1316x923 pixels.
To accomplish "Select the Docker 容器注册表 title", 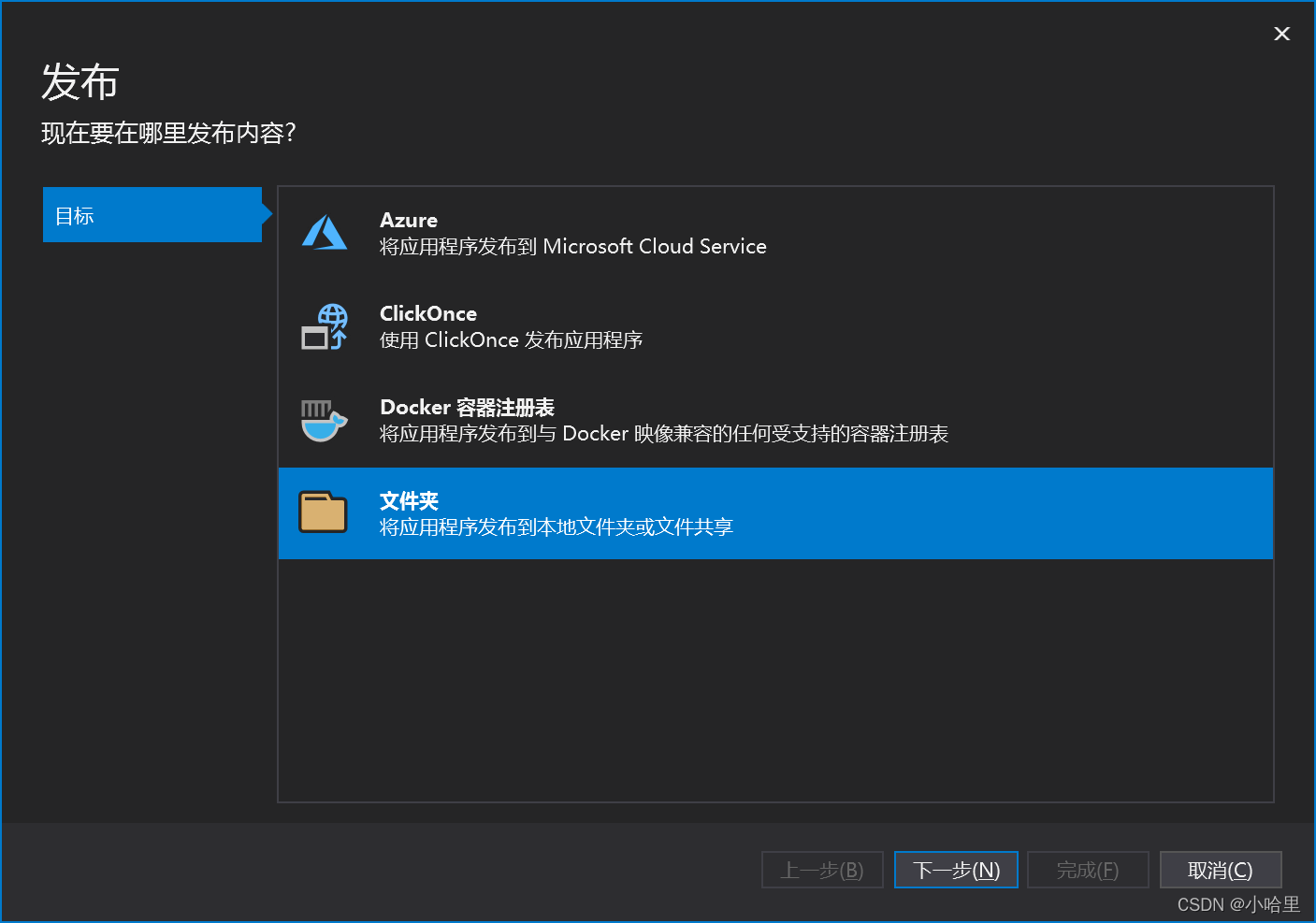I will tap(468, 408).
